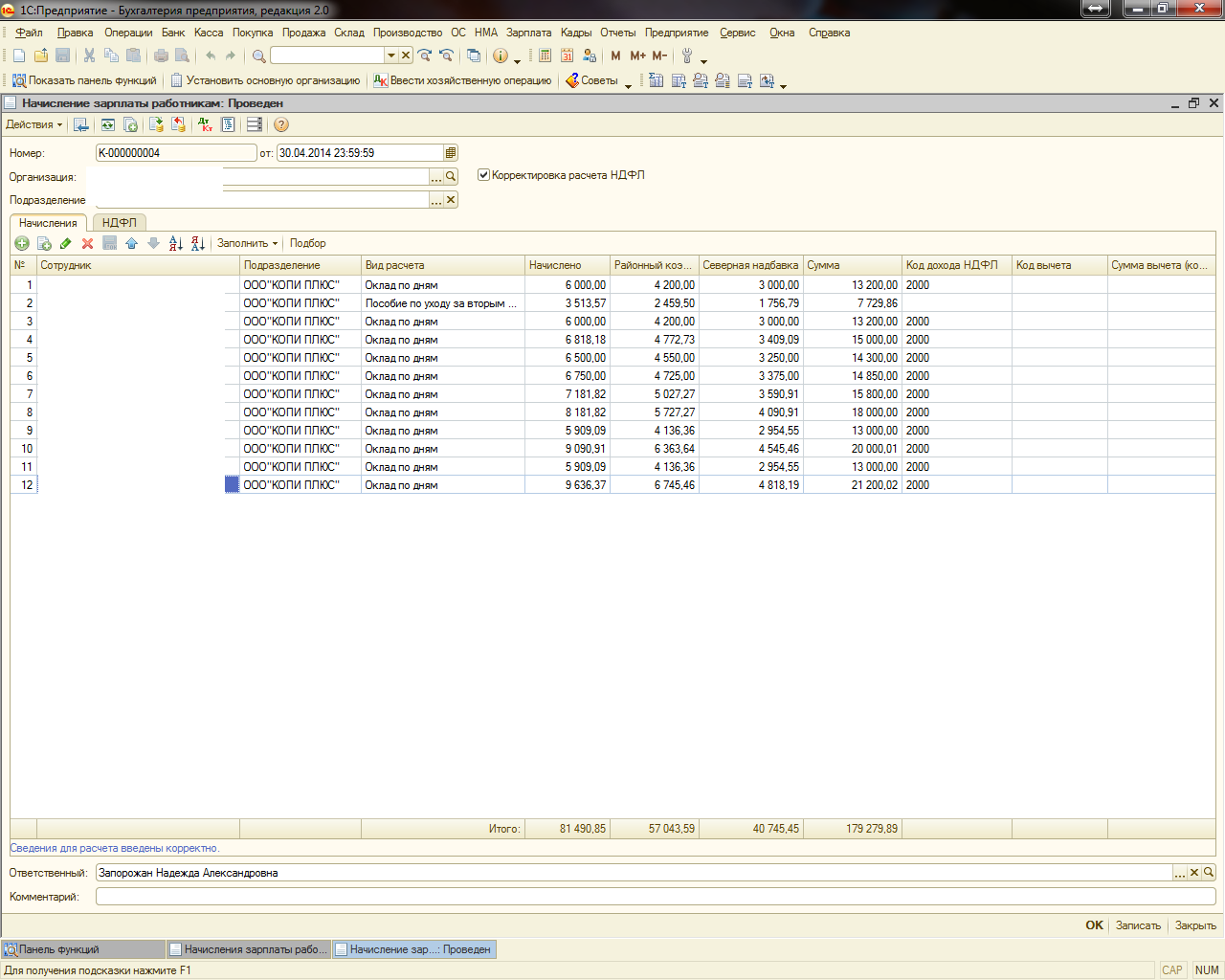This screenshot has width=1225, height=980.
Task: Expand the Действия dropdown menu
Action: (33, 124)
